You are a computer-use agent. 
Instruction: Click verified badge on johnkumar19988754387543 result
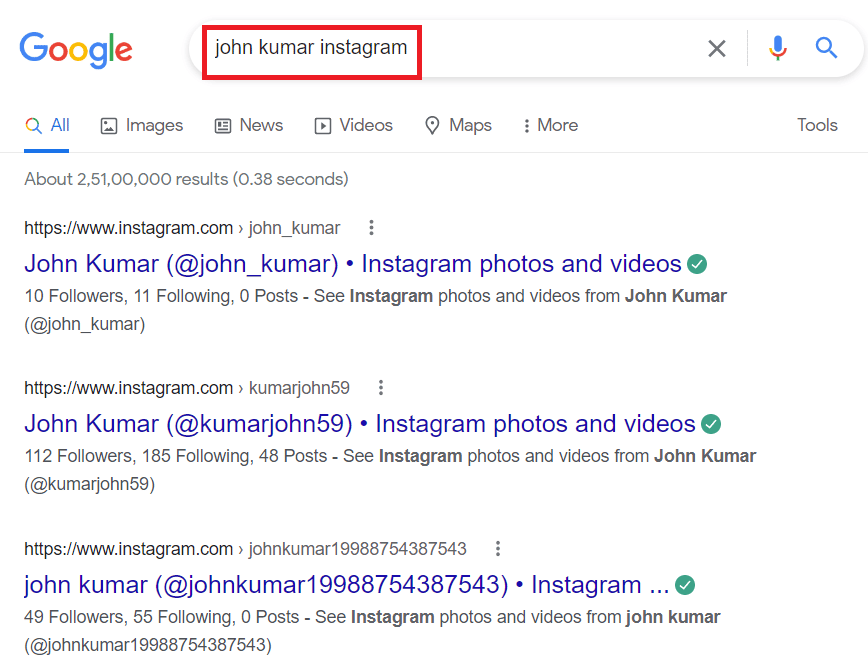[x=685, y=585]
